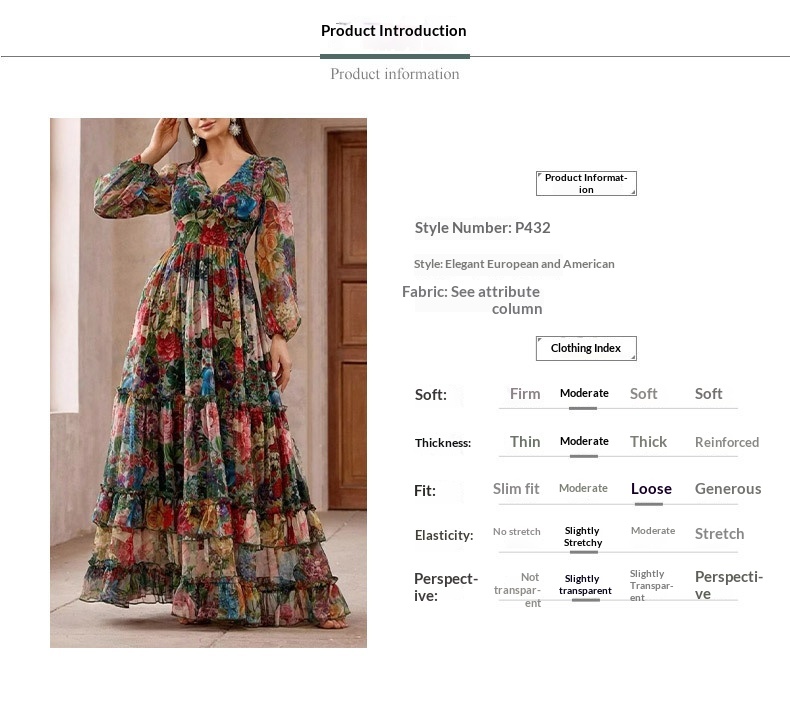Select Slightly transparent marked option
This screenshot has width=790, height=721.
[x=585, y=584]
